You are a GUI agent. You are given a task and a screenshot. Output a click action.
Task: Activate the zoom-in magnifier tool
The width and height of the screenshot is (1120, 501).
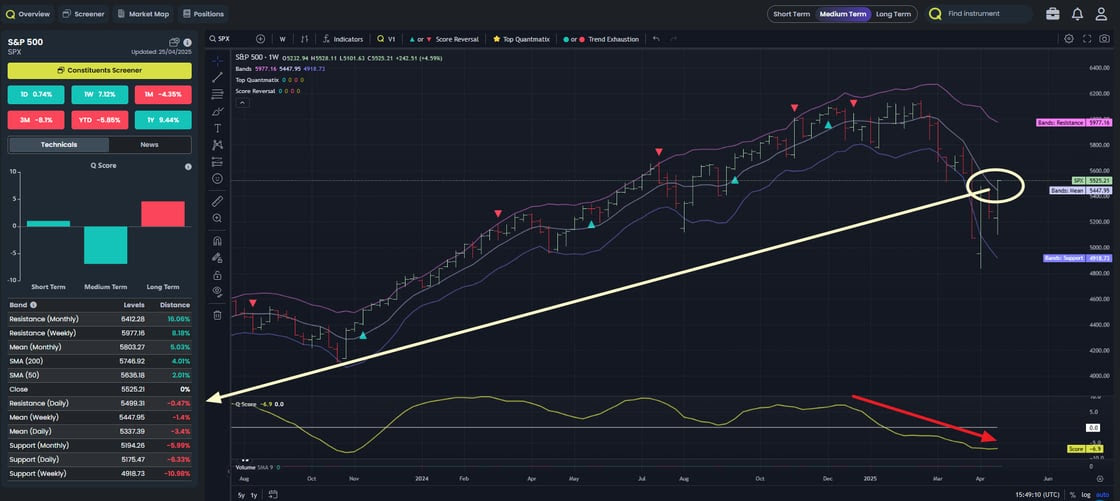[217, 219]
